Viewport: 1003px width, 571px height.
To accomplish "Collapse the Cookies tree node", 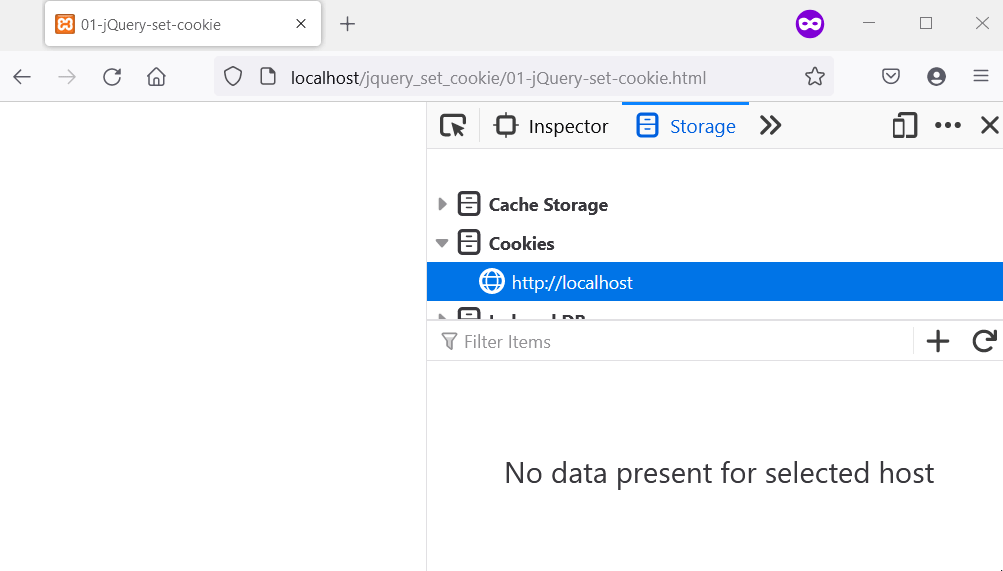I will (x=443, y=243).
